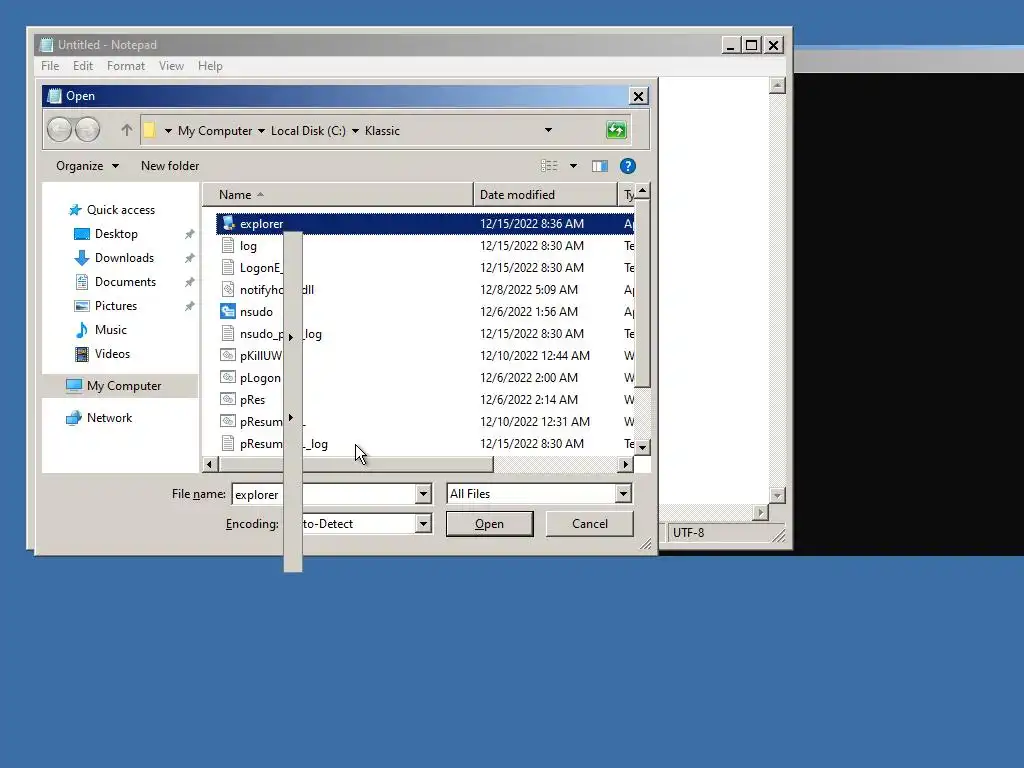Select the log text file

point(248,246)
